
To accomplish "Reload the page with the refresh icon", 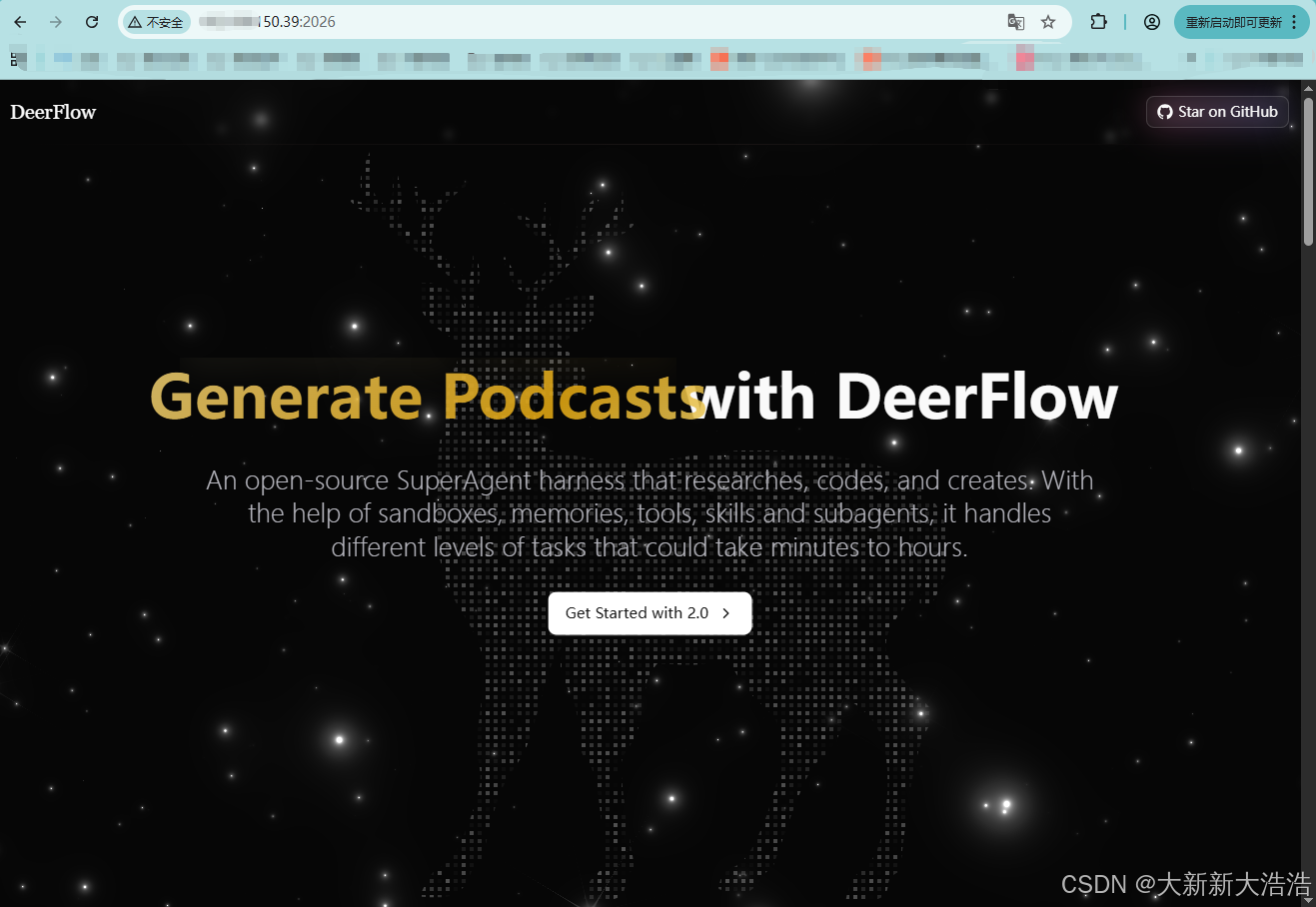I will point(92,22).
